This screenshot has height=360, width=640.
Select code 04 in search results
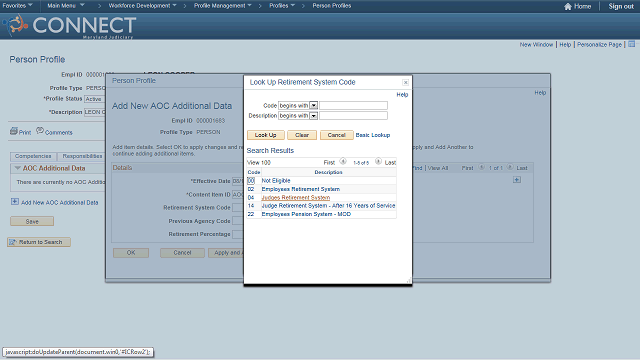251,198
